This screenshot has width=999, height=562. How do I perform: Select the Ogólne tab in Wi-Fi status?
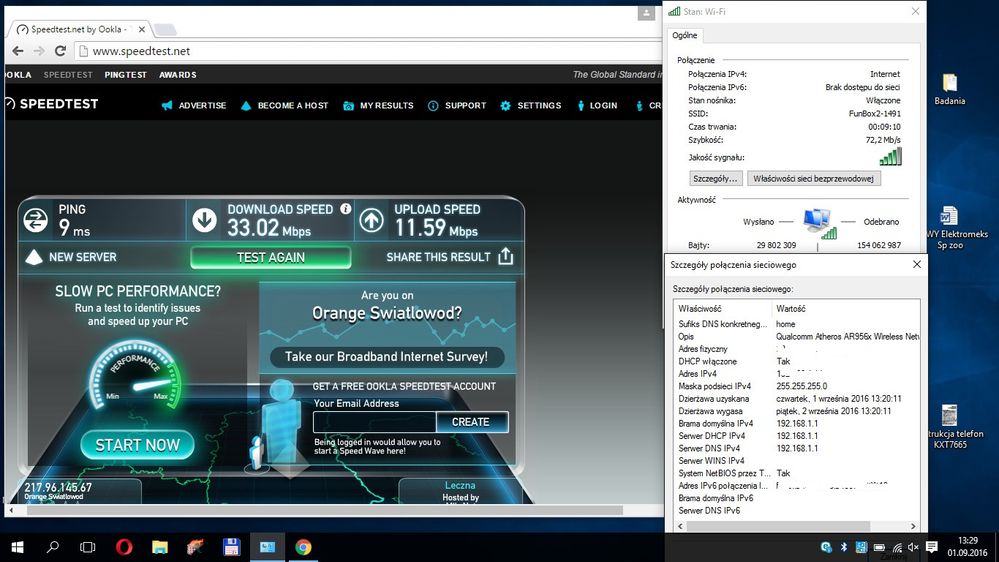coord(685,36)
